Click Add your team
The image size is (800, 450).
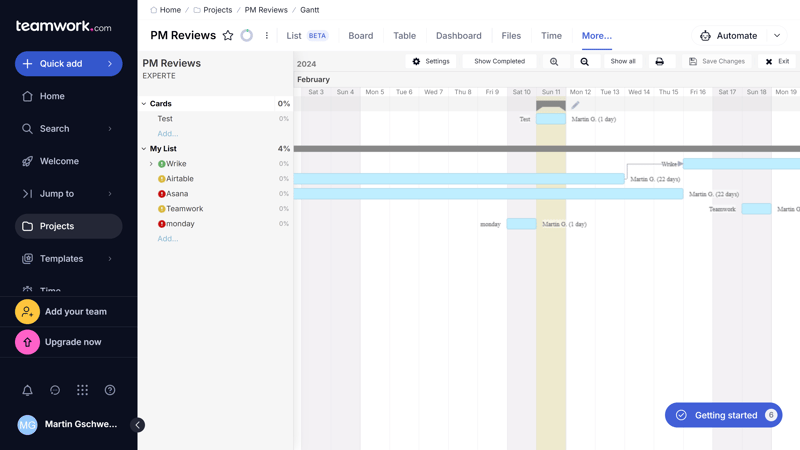click(68, 312)
